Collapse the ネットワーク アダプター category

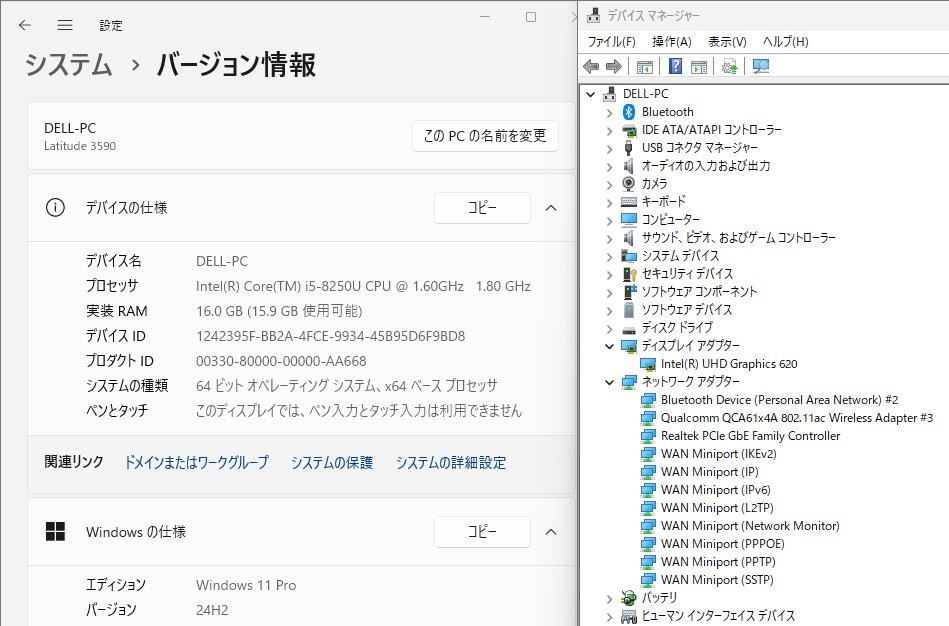(609, 382)
